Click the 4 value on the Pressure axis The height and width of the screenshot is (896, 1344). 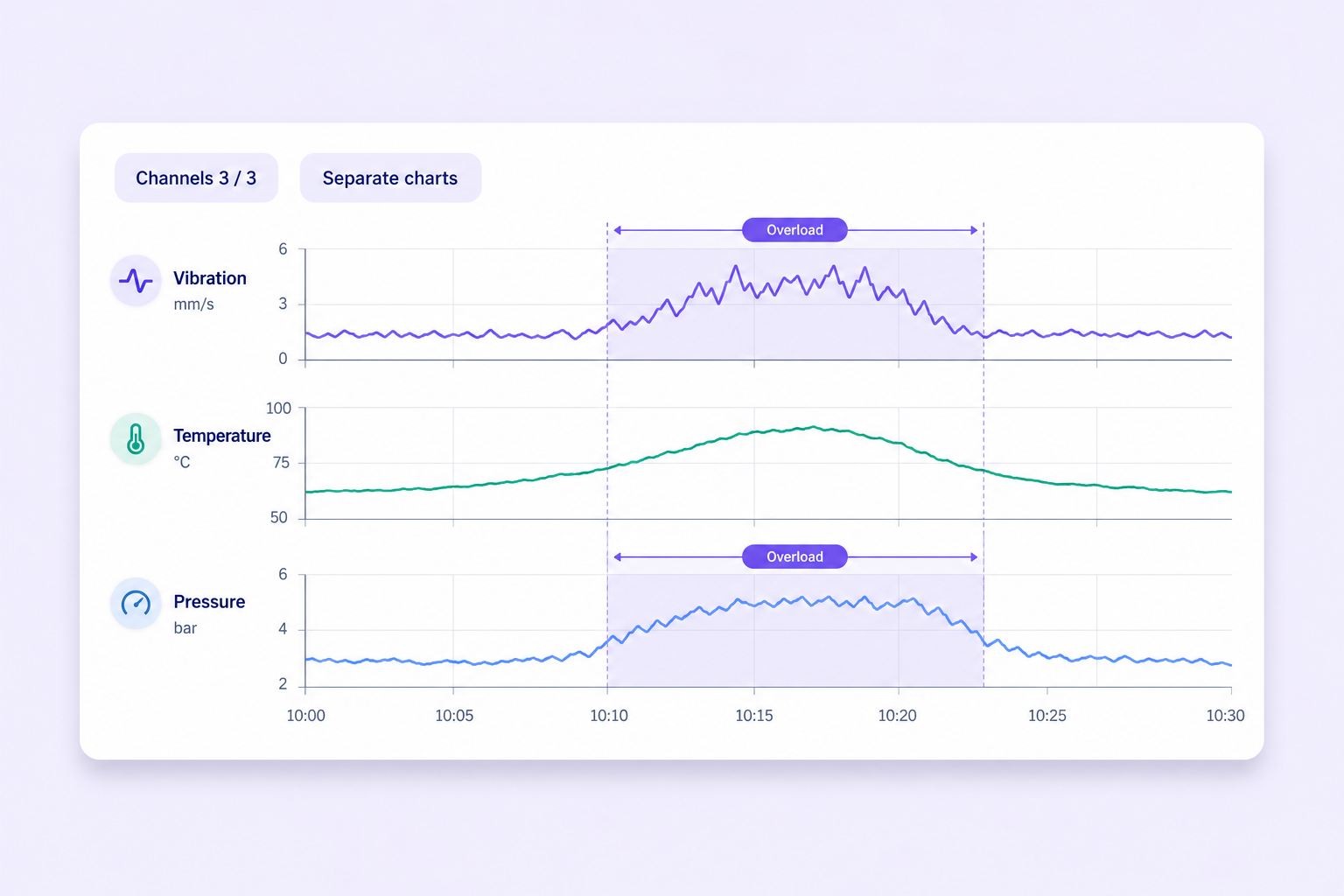pyautogui.click(x=283, y=629)
